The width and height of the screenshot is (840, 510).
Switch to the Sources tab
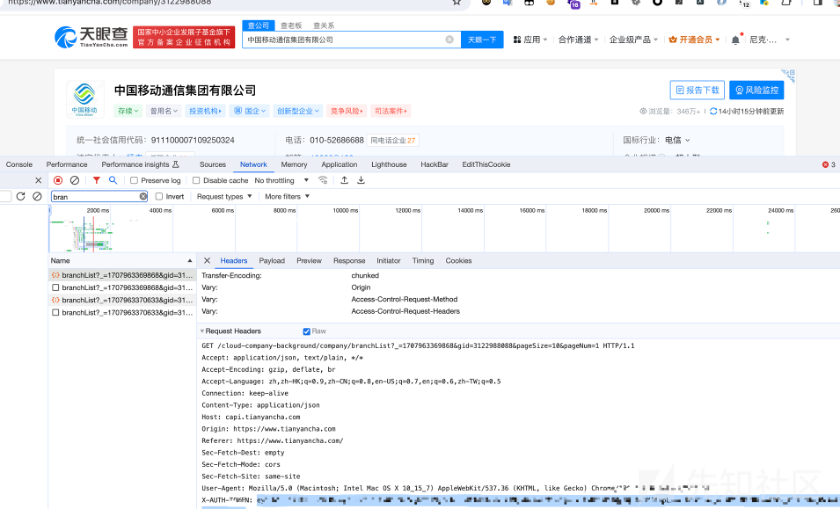click(x=213, y=164)
